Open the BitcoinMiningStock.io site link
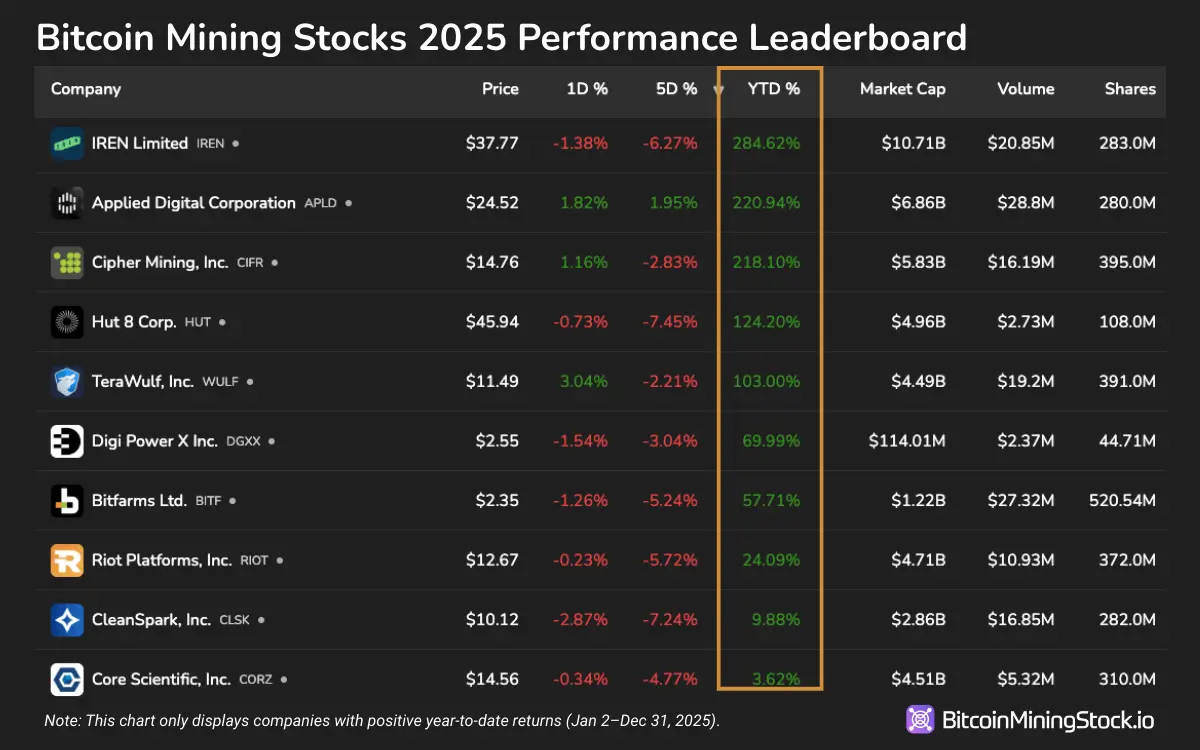 (x=1047, y=719)
